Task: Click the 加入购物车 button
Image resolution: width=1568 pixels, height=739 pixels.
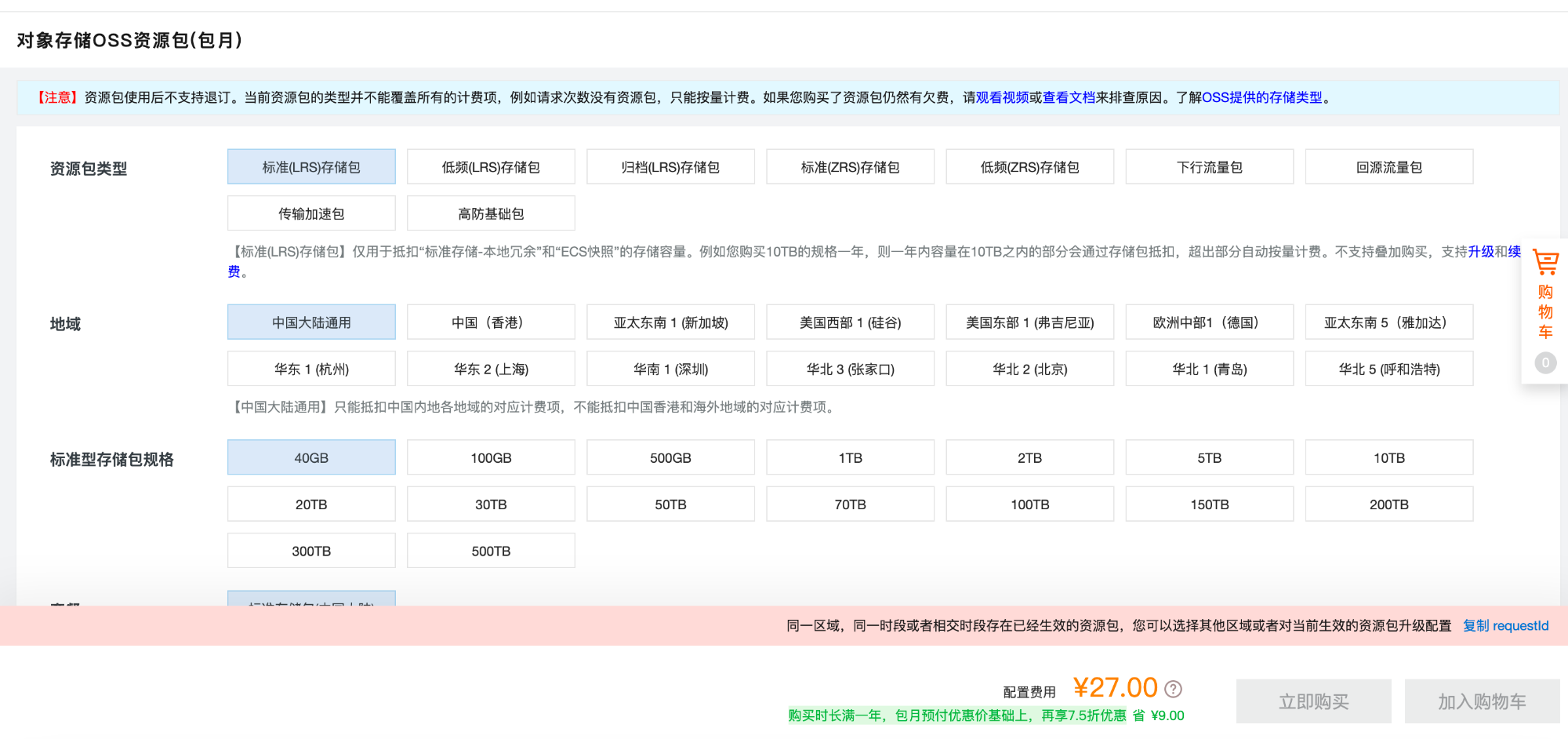Action: [1482, 701]
